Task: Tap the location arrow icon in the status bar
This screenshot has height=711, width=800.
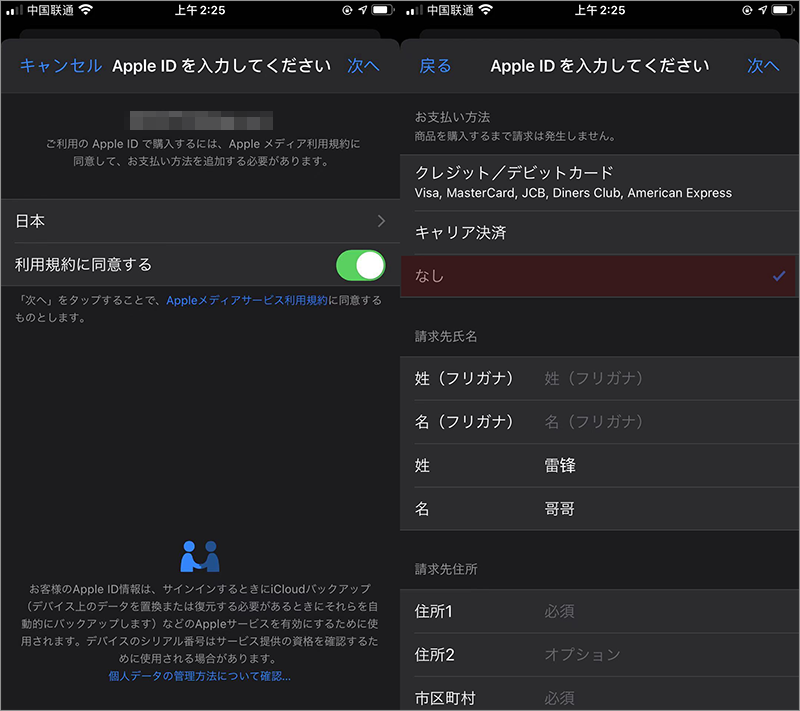Action: [363, 10]
